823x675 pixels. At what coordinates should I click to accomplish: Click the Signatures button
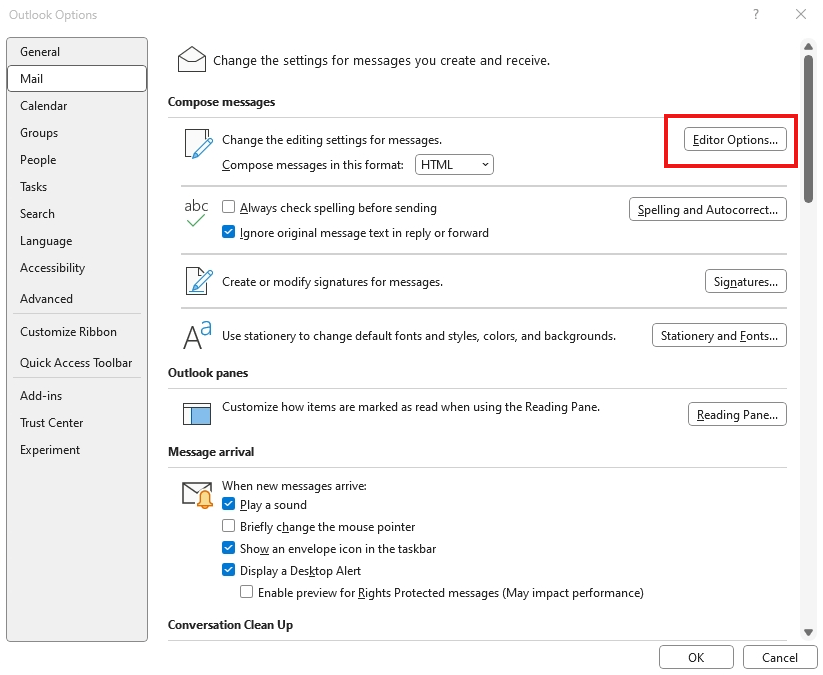[745, 281]
